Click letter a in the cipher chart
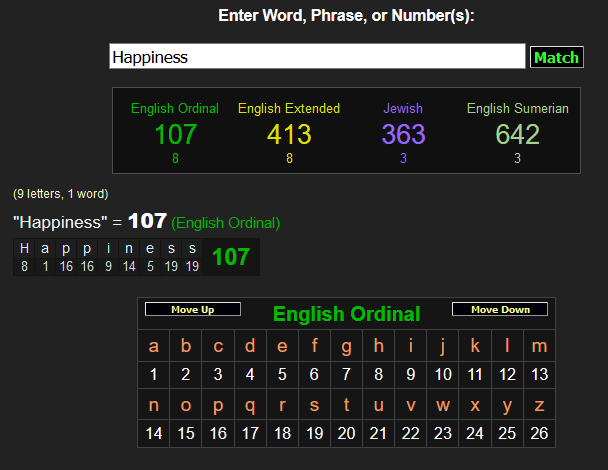Image resolution: width=608 pixels, height=470 pixels. tap(154, 347)
